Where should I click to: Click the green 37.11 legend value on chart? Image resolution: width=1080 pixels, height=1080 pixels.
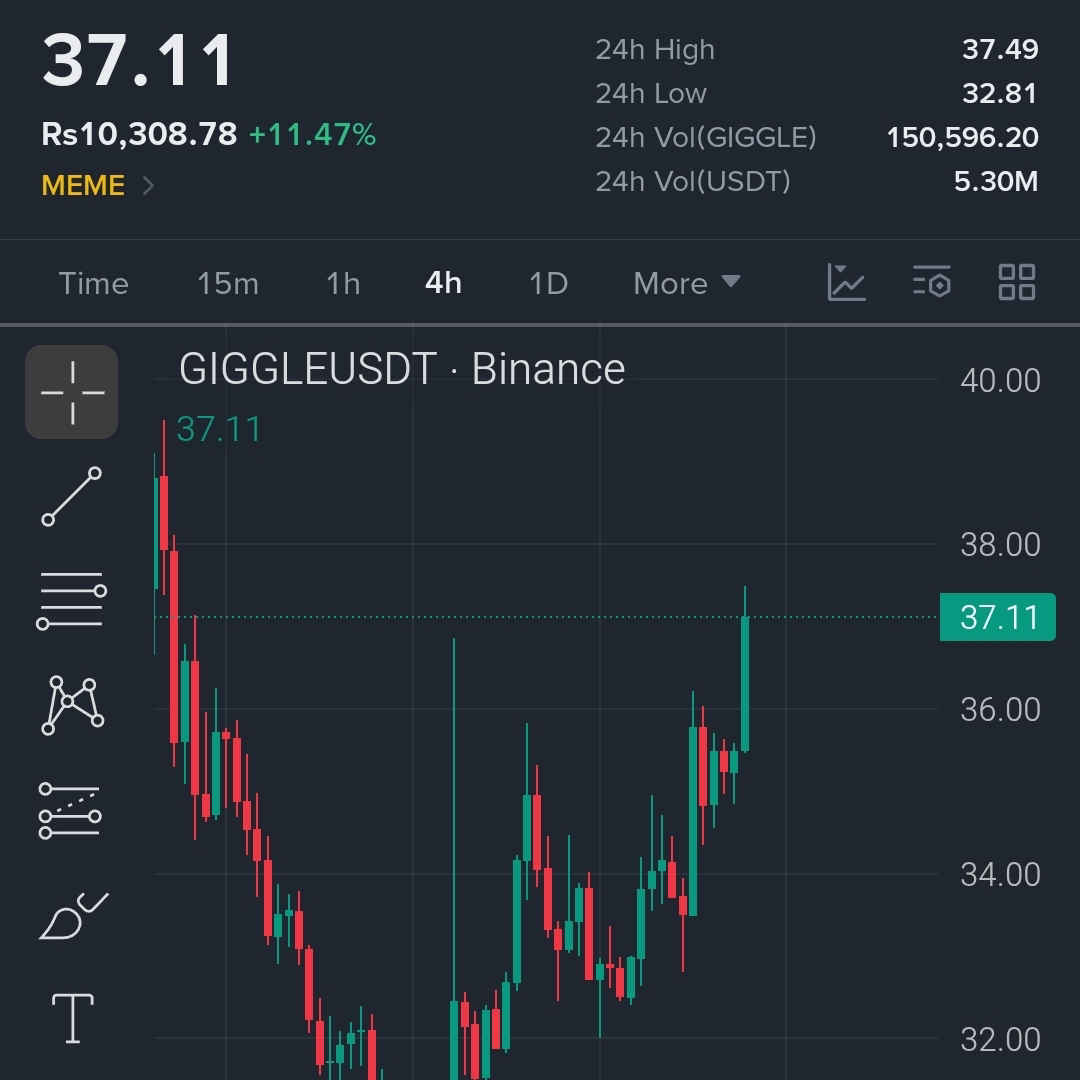pyautogui.click(x=219, y=429)
